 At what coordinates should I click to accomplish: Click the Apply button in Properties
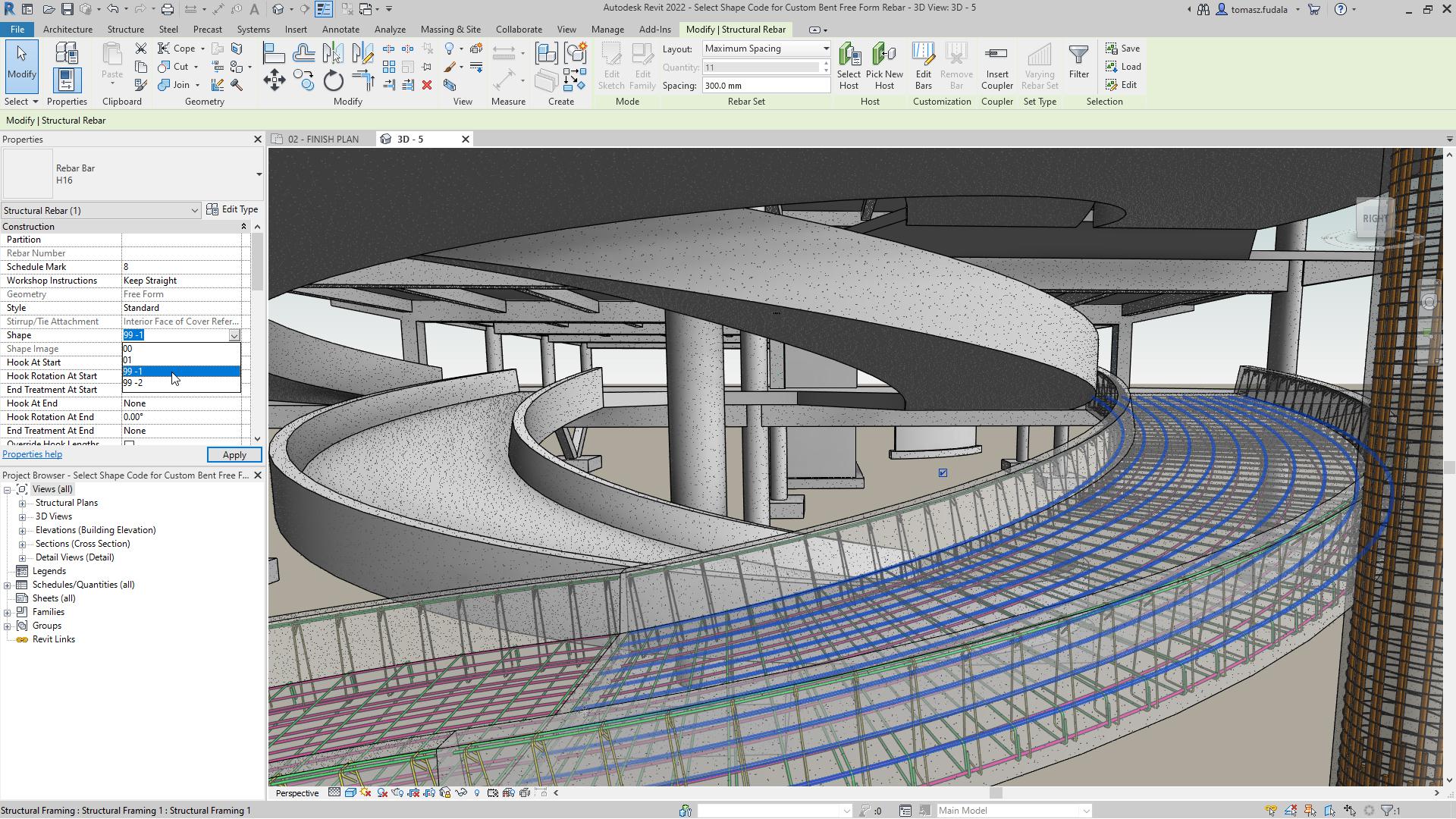pos(233,454)
